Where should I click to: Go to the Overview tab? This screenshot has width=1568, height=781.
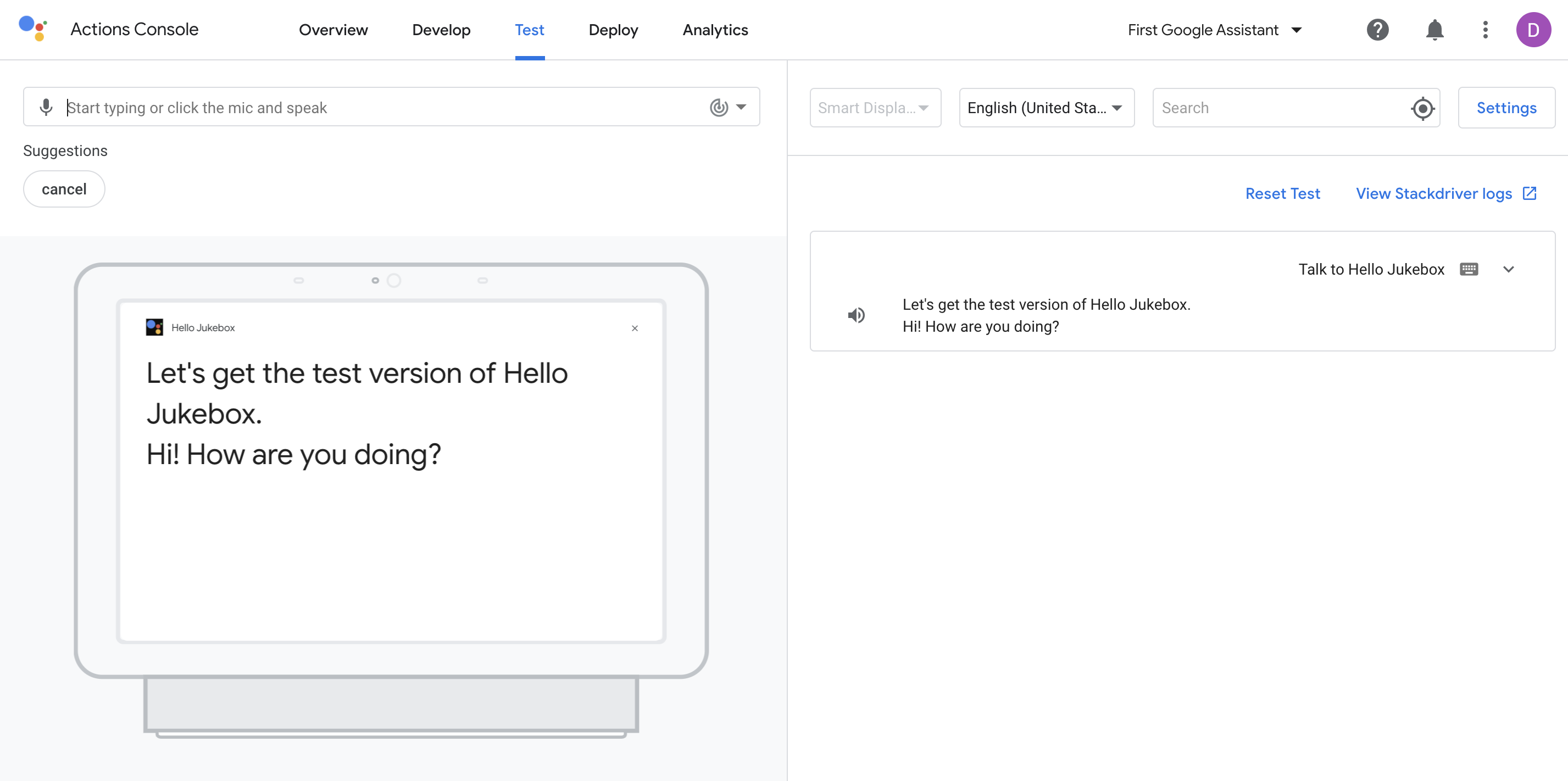click(x=333, y=30)
